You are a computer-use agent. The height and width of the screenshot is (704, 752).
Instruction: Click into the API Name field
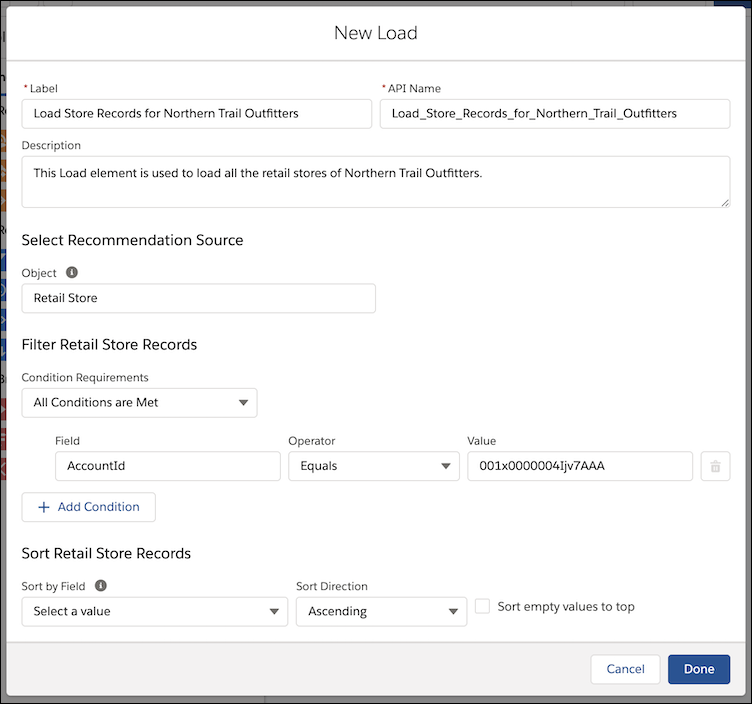click(x=555, y=114)
